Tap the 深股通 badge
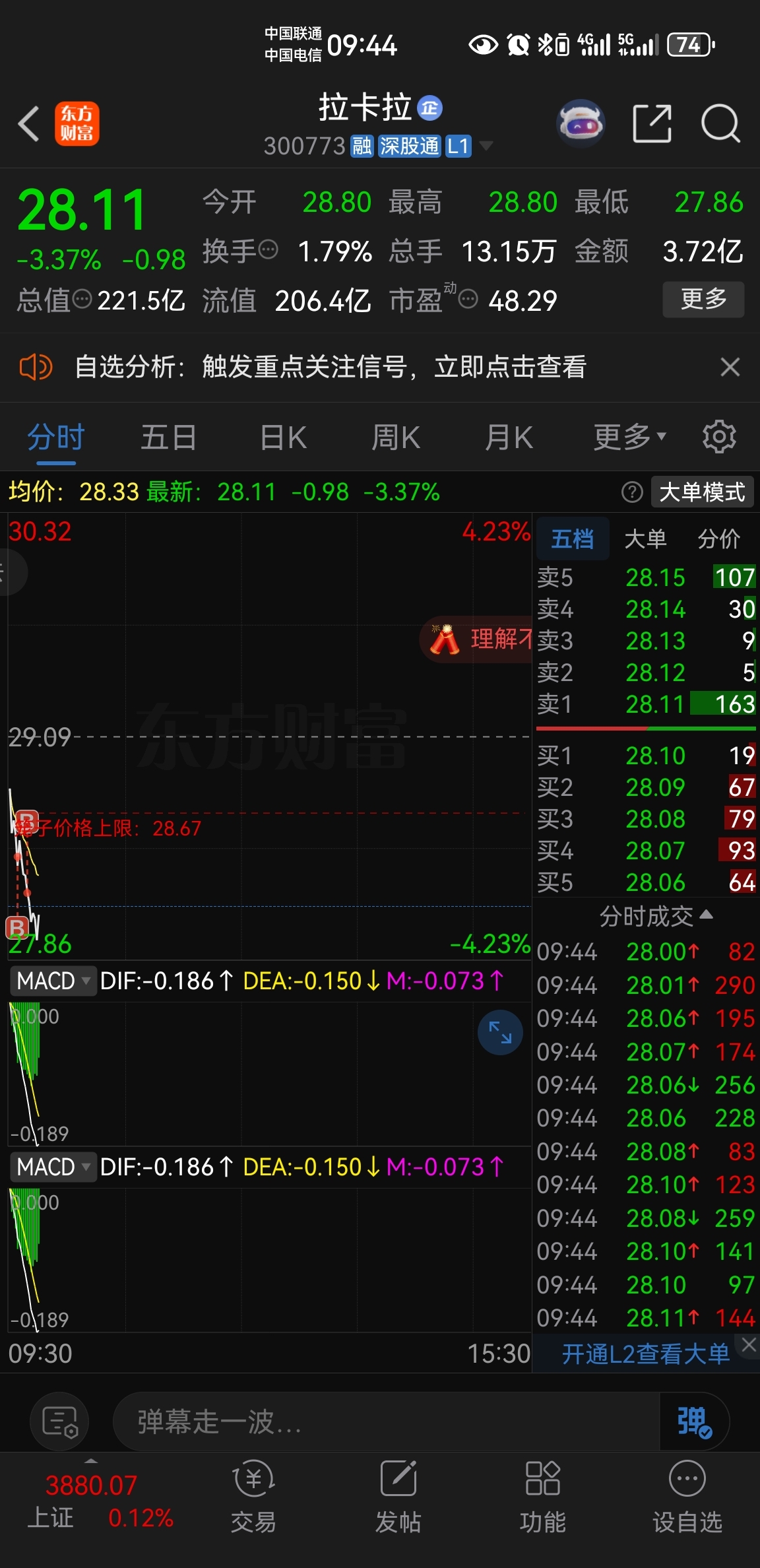Screen dimensions: 760x1568 click(409, 145)
